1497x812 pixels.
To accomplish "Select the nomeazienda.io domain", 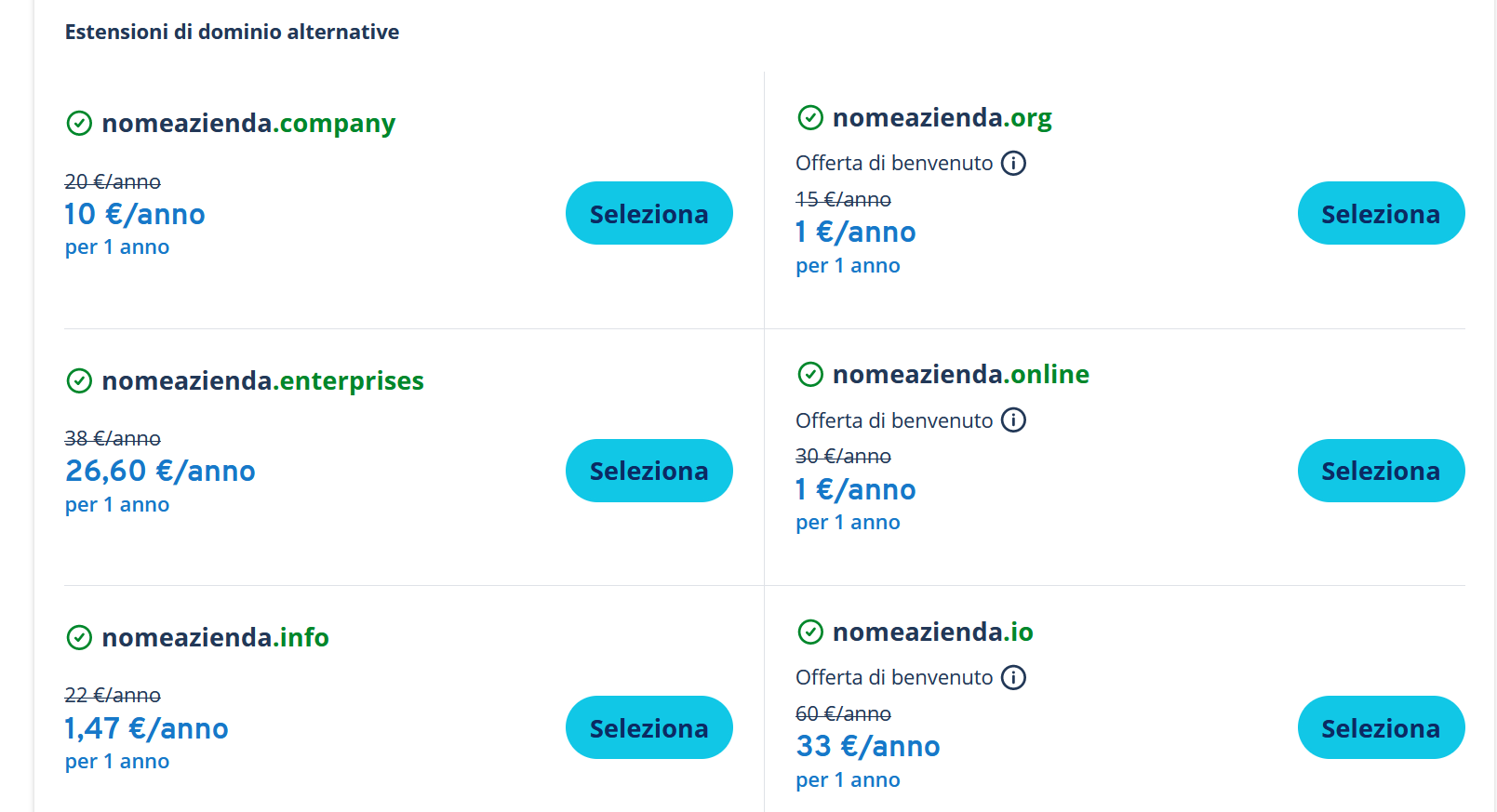I will pyautogui.click(x=1381, y=727).
